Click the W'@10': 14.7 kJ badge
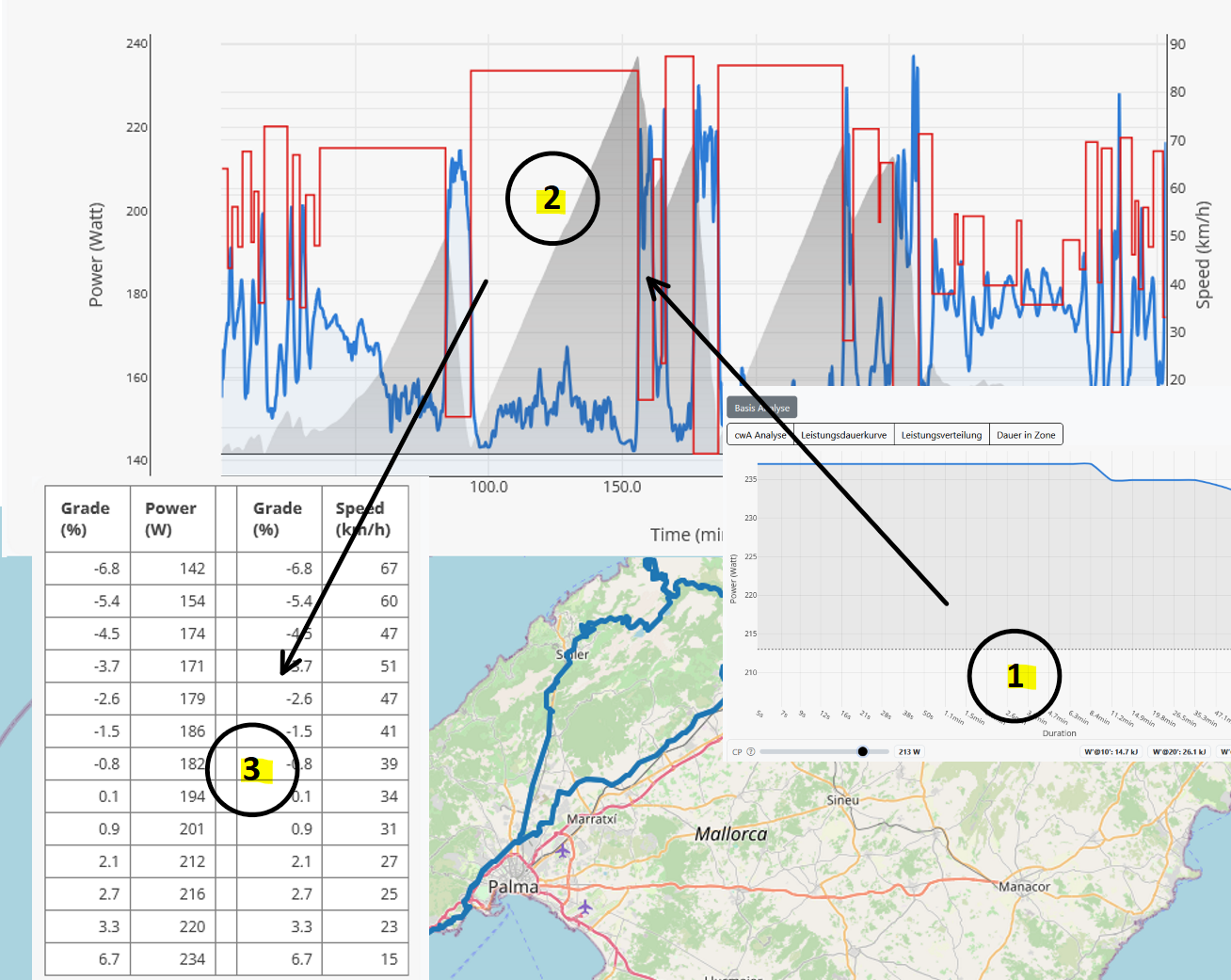Image resolution: width=1231 pixels, height=980 pixels. 1113,751
